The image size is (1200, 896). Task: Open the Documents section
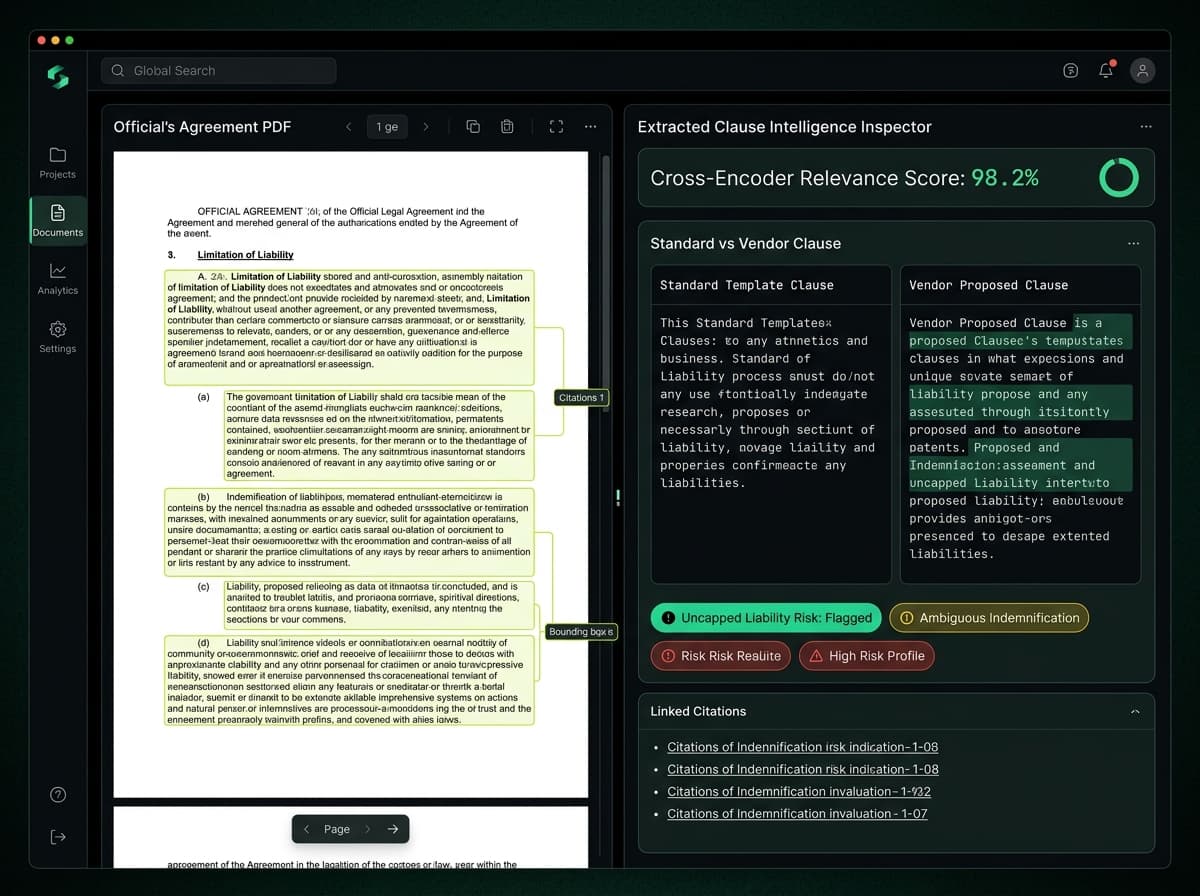point(58,221)
